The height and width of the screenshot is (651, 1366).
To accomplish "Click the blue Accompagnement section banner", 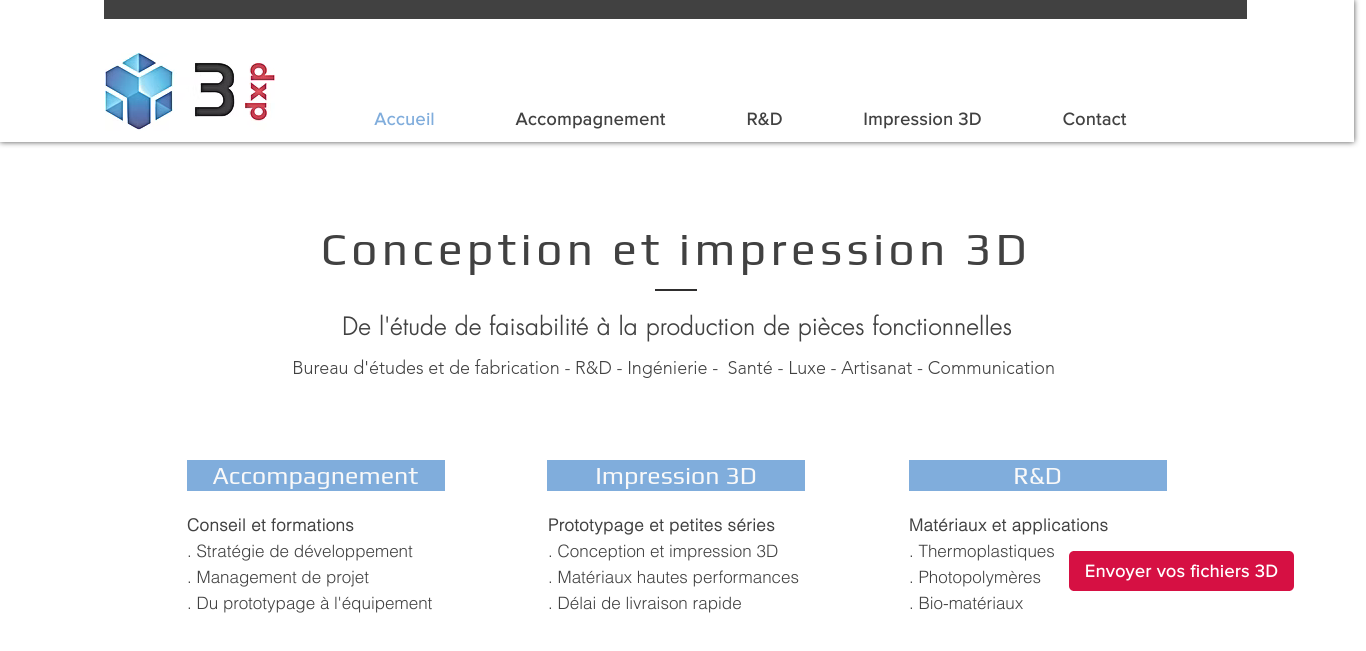I will coord(316,476).
